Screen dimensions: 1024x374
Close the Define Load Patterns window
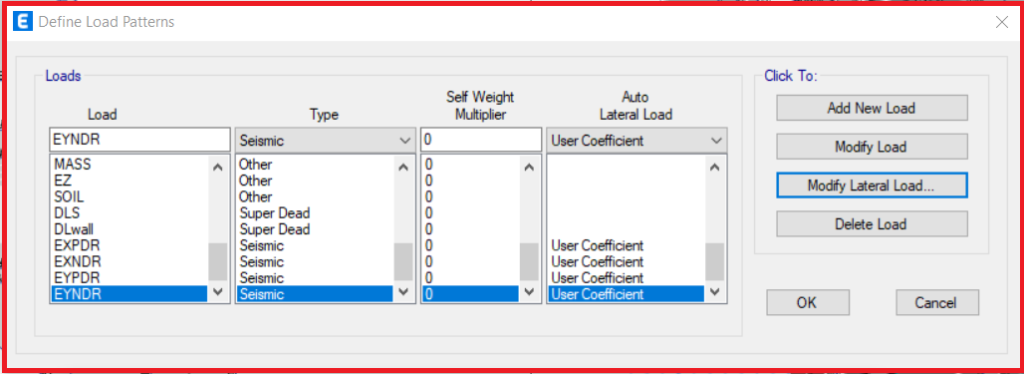(1002, 22)
